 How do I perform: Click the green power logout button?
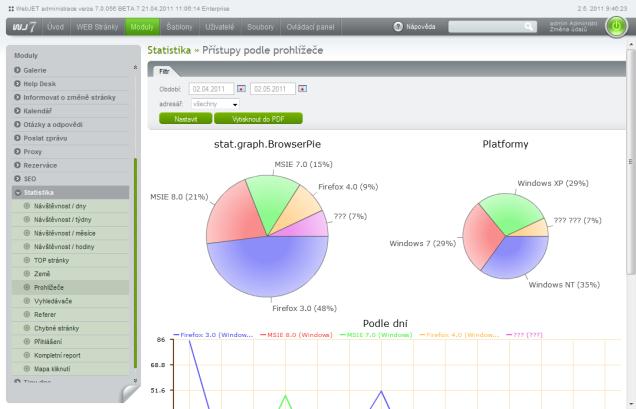click(x=616, y=26)
